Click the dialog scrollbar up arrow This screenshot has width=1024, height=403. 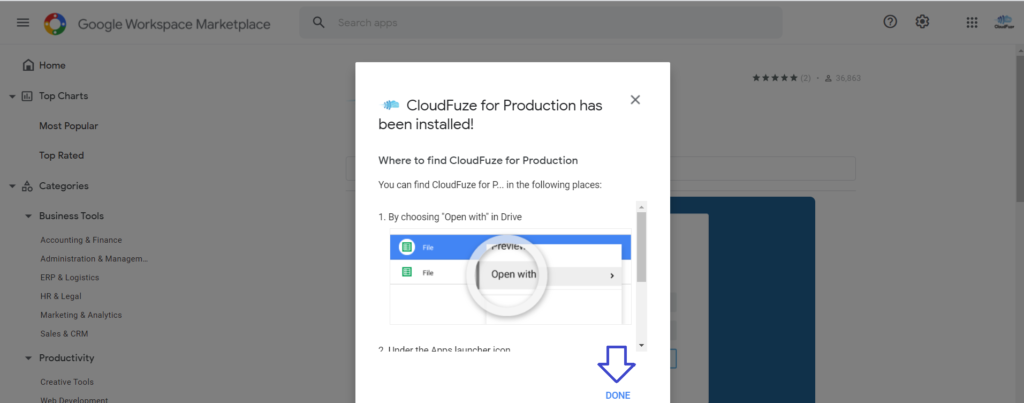(x=641, y=206)
